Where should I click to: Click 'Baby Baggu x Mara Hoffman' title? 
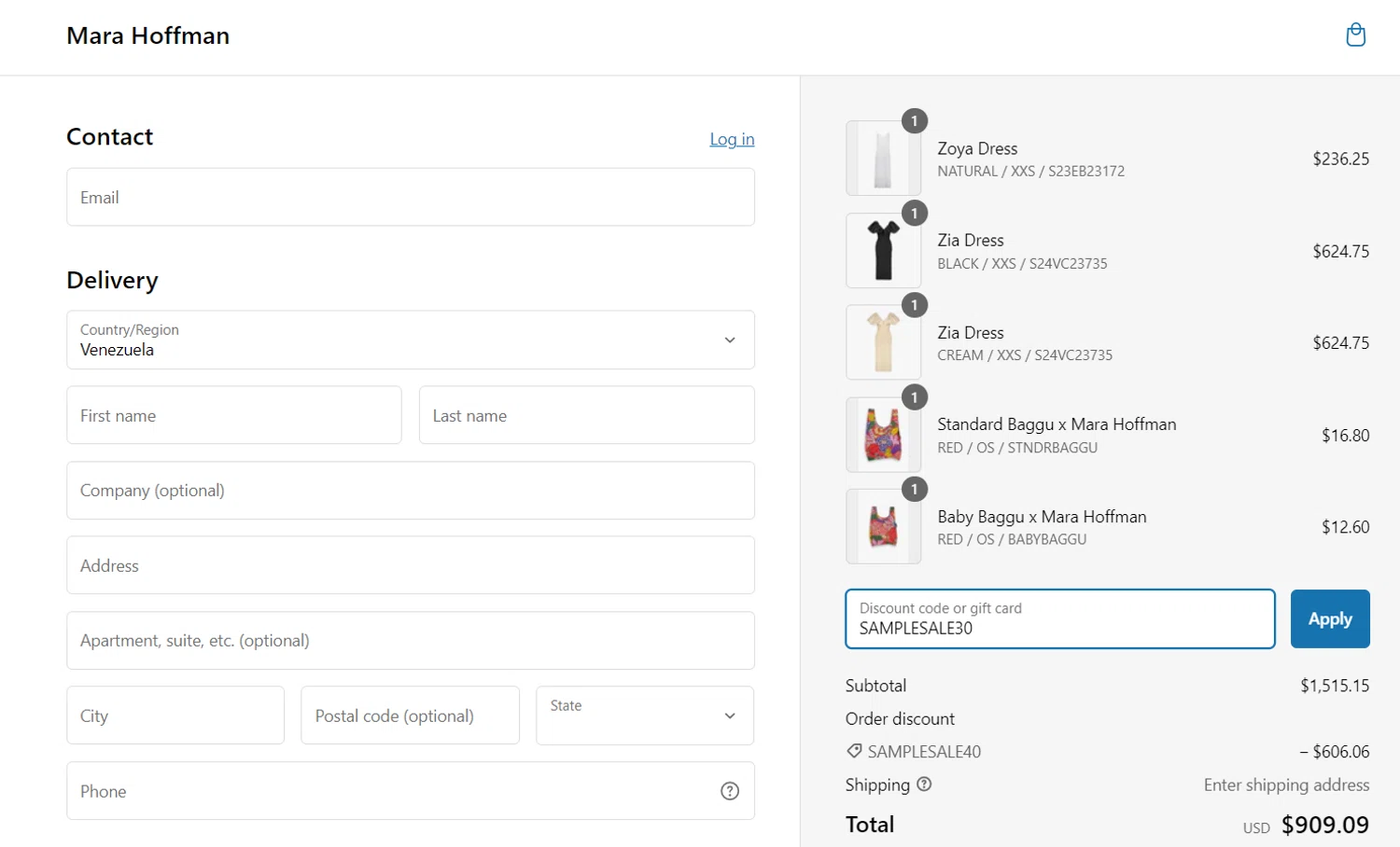point(1042,517)
